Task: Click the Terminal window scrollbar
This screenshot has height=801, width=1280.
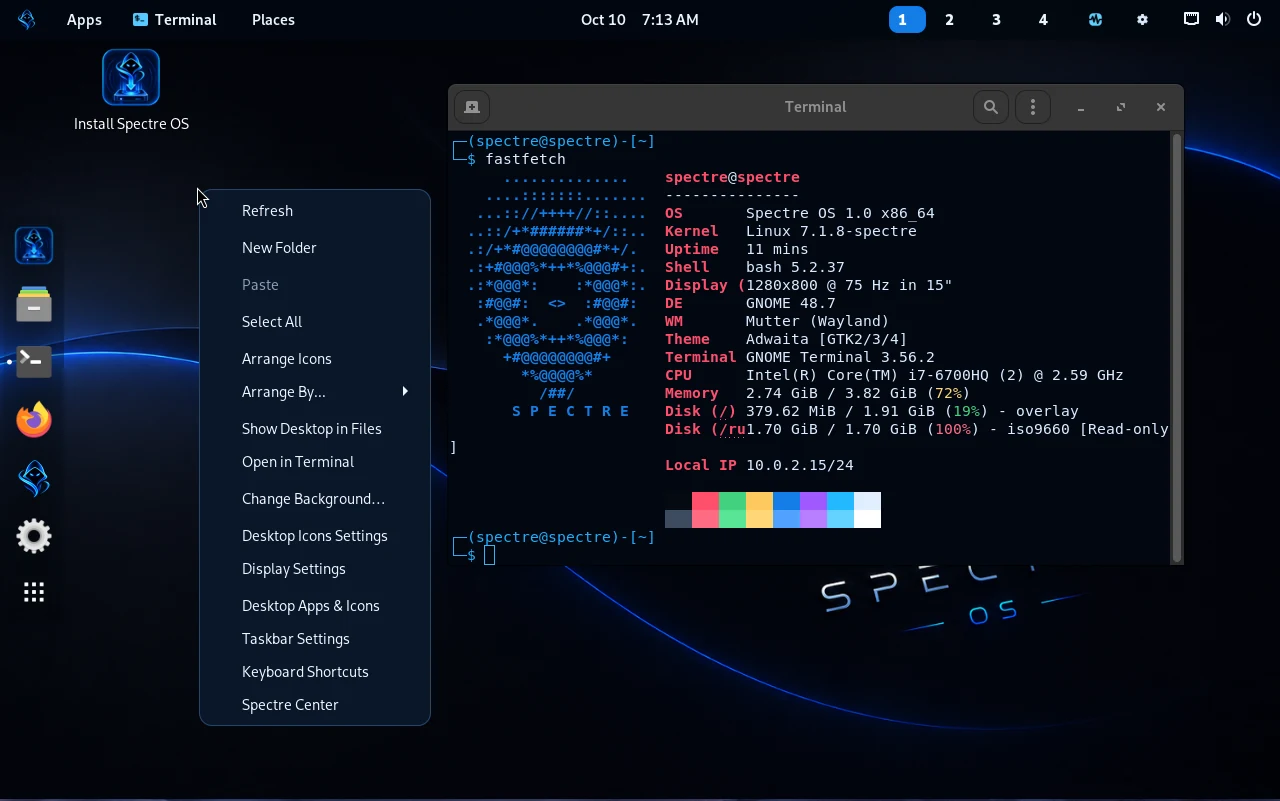Action: pos(1177,347)
